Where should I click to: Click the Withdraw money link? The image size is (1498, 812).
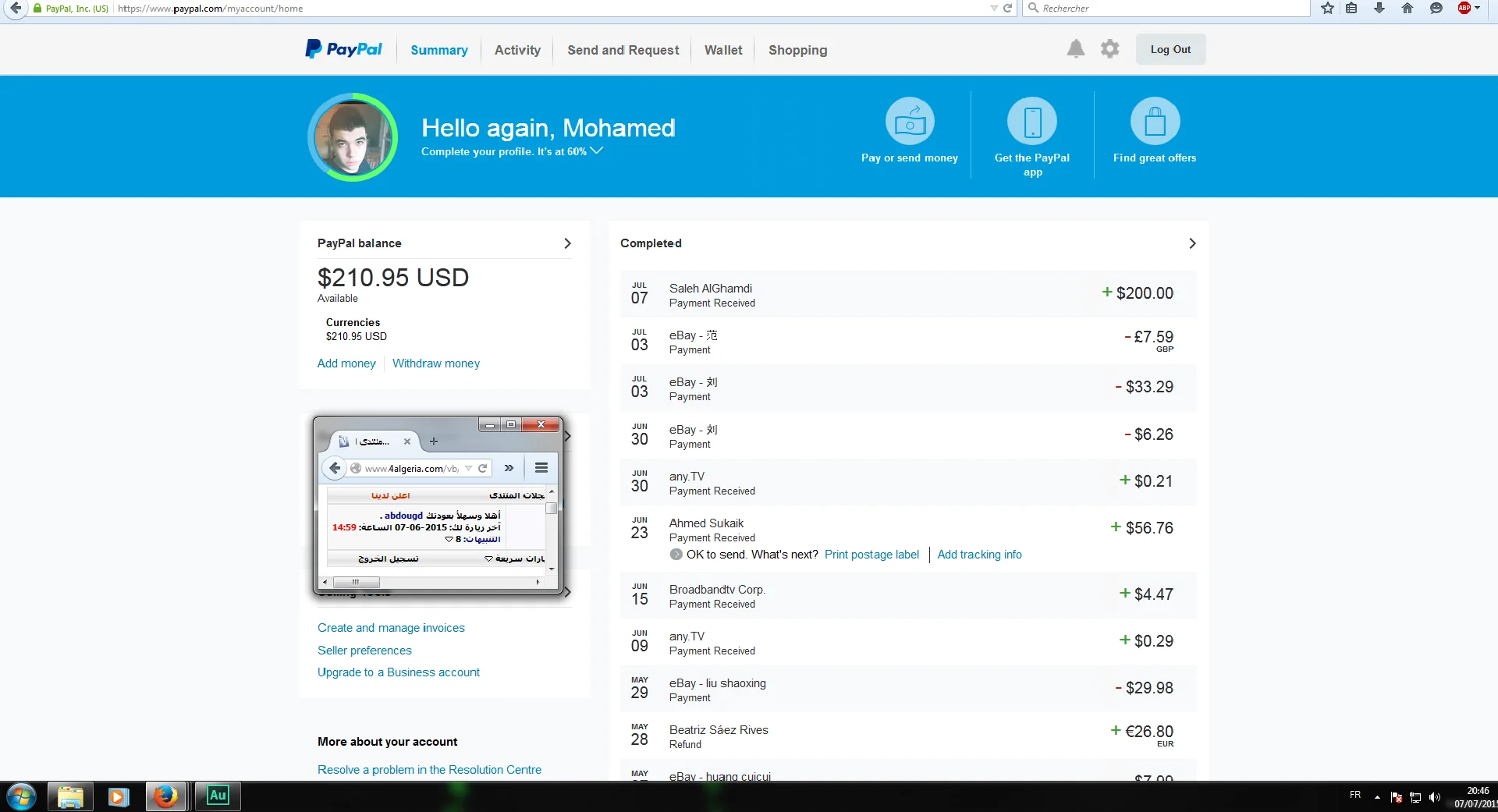point(436,363)
